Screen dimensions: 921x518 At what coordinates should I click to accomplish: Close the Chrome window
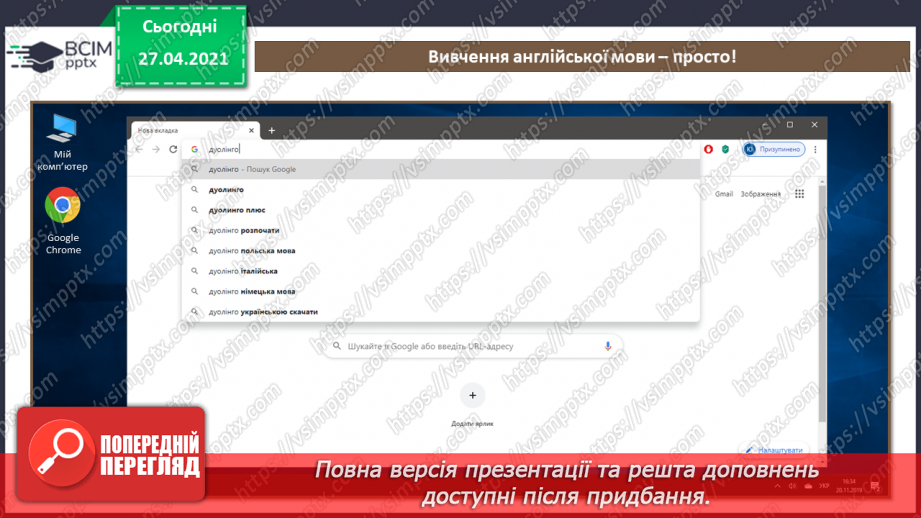click(x=814, y=125)
